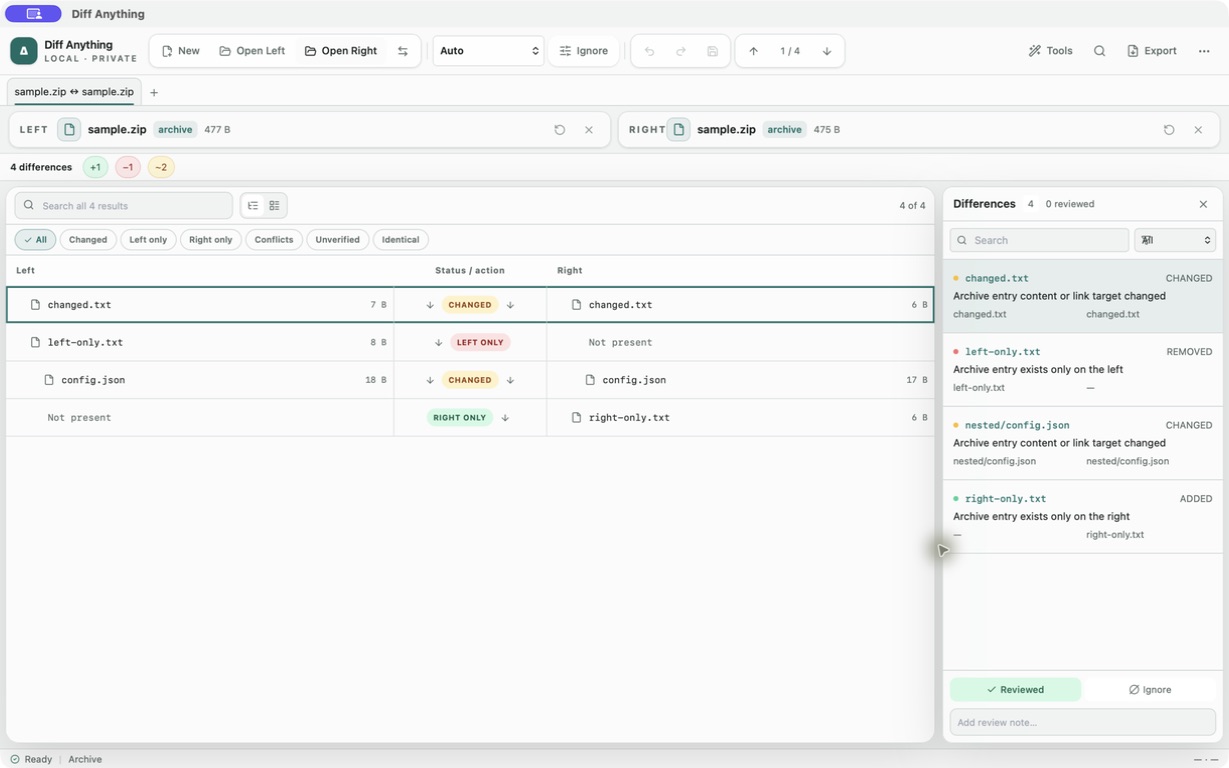Select nested/config.json difference item
Image resolution: width=1229 pixels, height=768 pixels.
coord(1083,443)
